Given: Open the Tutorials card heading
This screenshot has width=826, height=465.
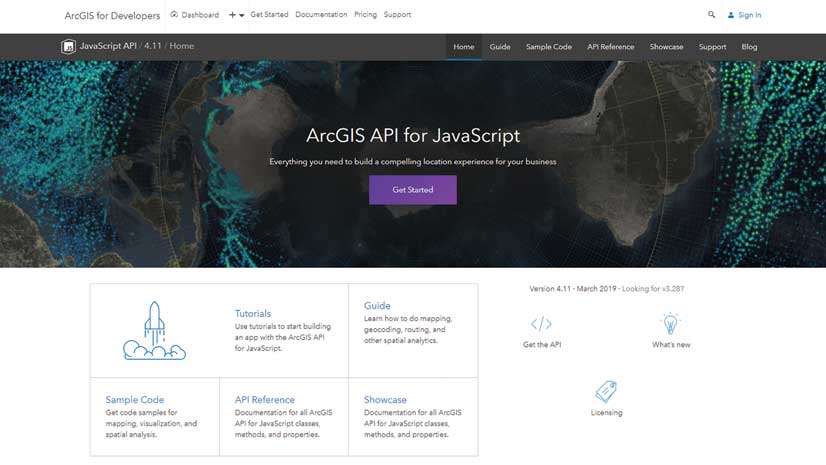Looking at the screenshot, I should click(x=253, y=314).
